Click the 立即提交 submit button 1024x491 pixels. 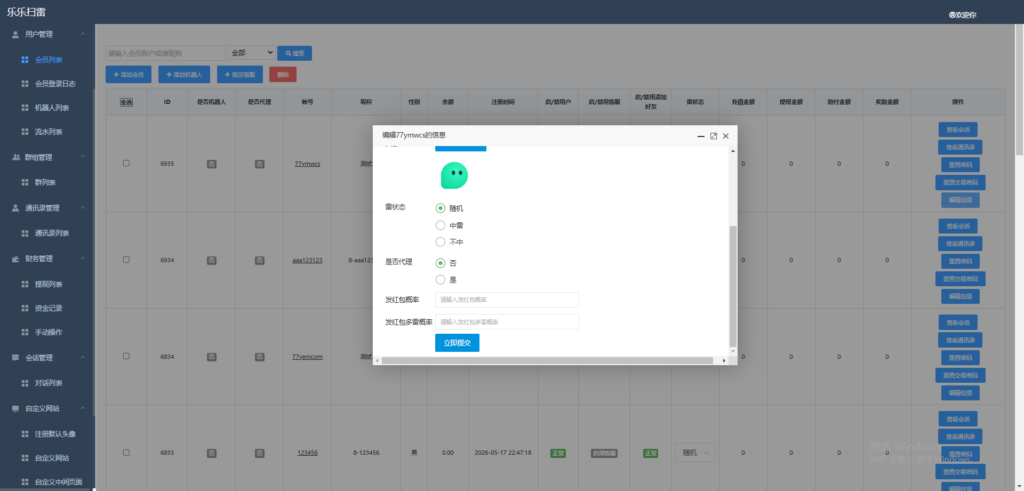coord(457,343)
